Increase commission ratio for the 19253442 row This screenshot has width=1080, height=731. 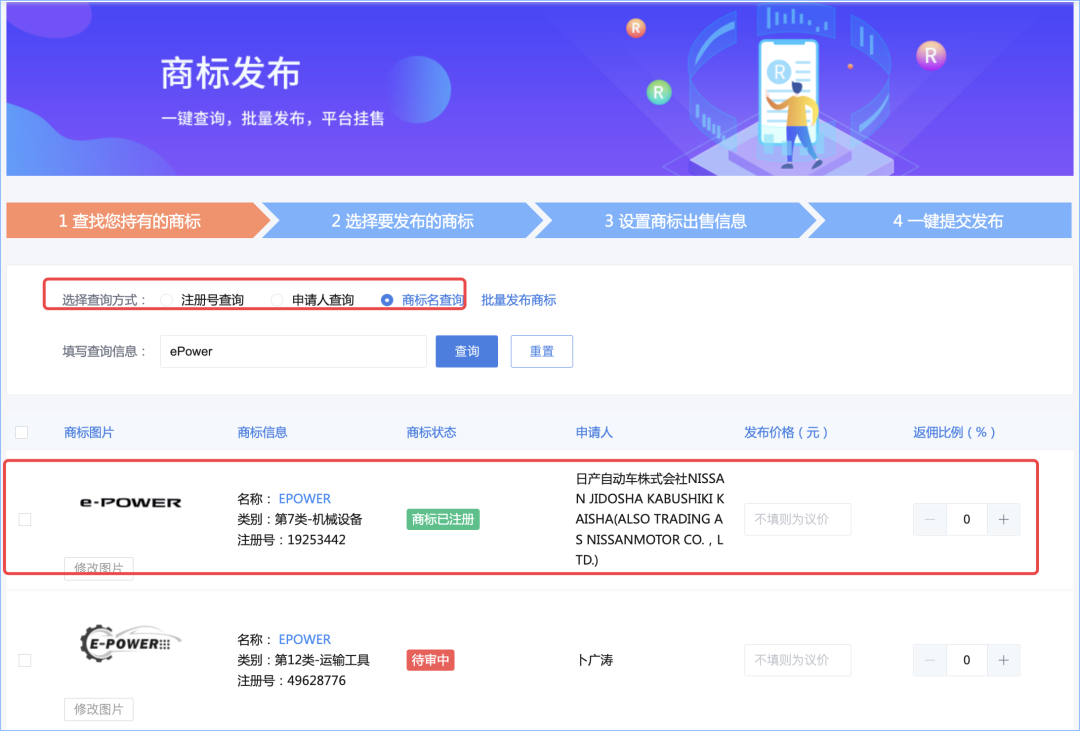(1004, 519)
